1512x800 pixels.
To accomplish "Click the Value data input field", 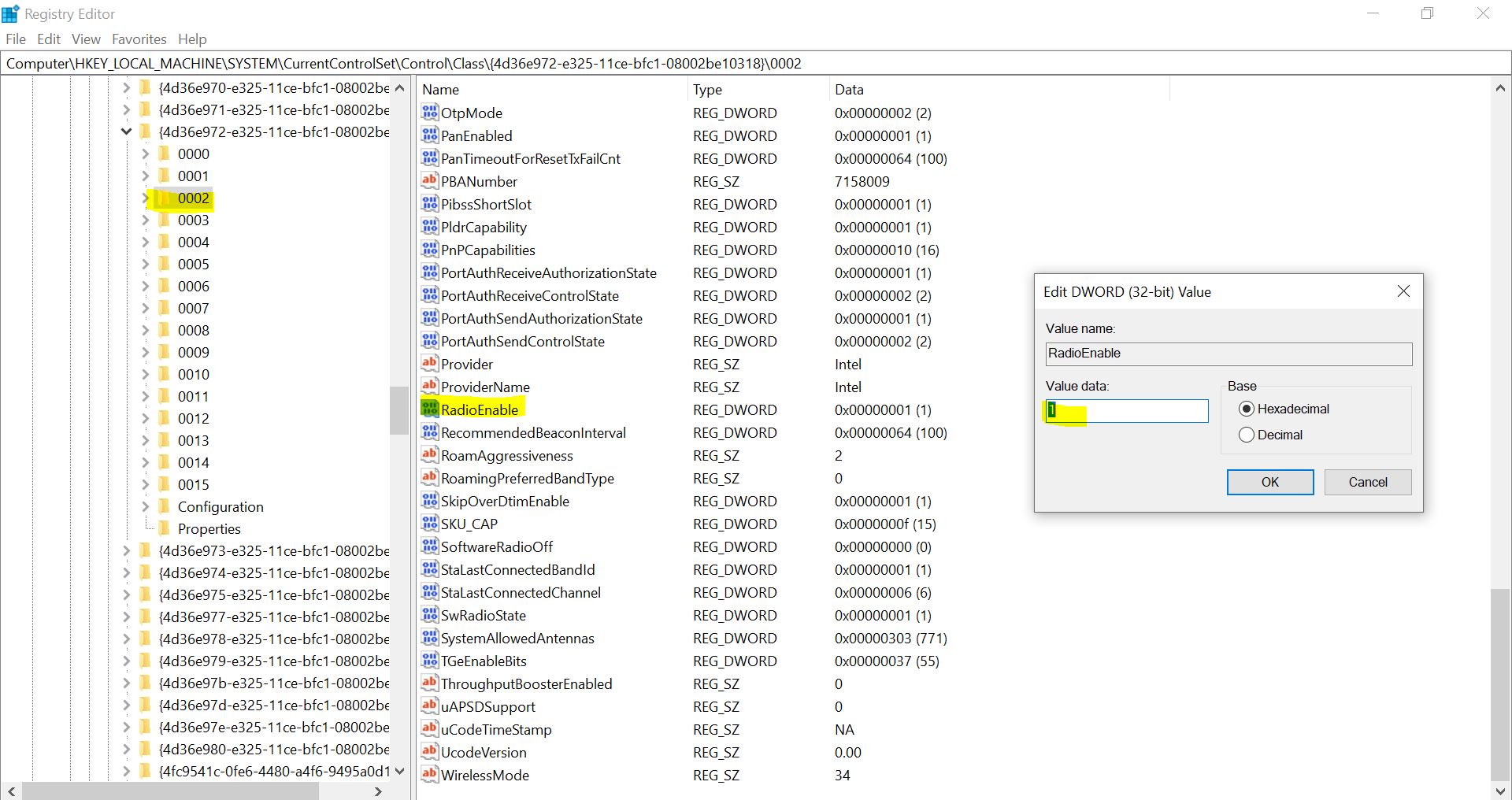I will 1127,410.
